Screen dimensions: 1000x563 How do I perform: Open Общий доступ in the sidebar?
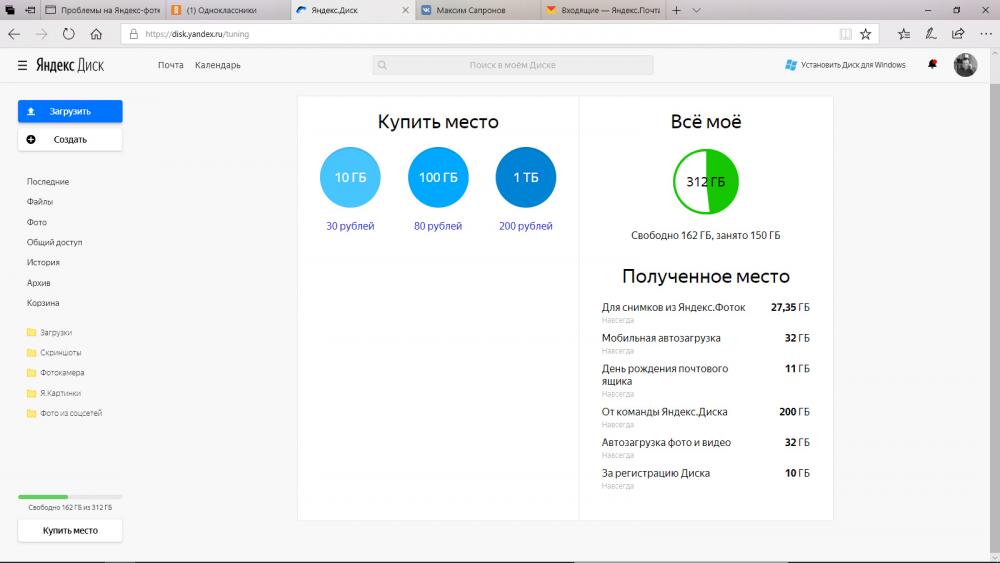pos(54,242)
